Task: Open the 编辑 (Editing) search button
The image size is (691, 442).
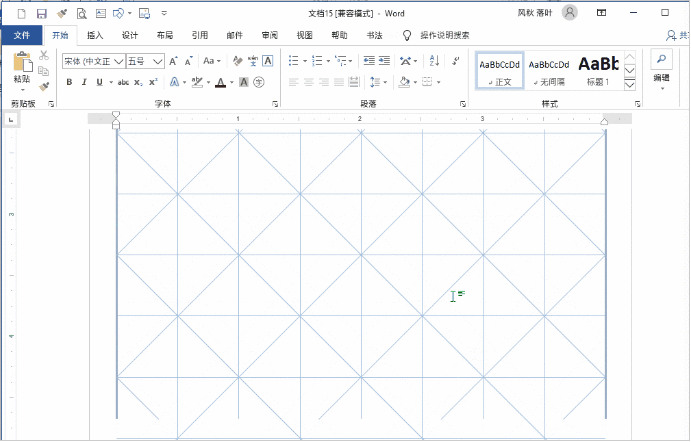Action: pos(661,59)
